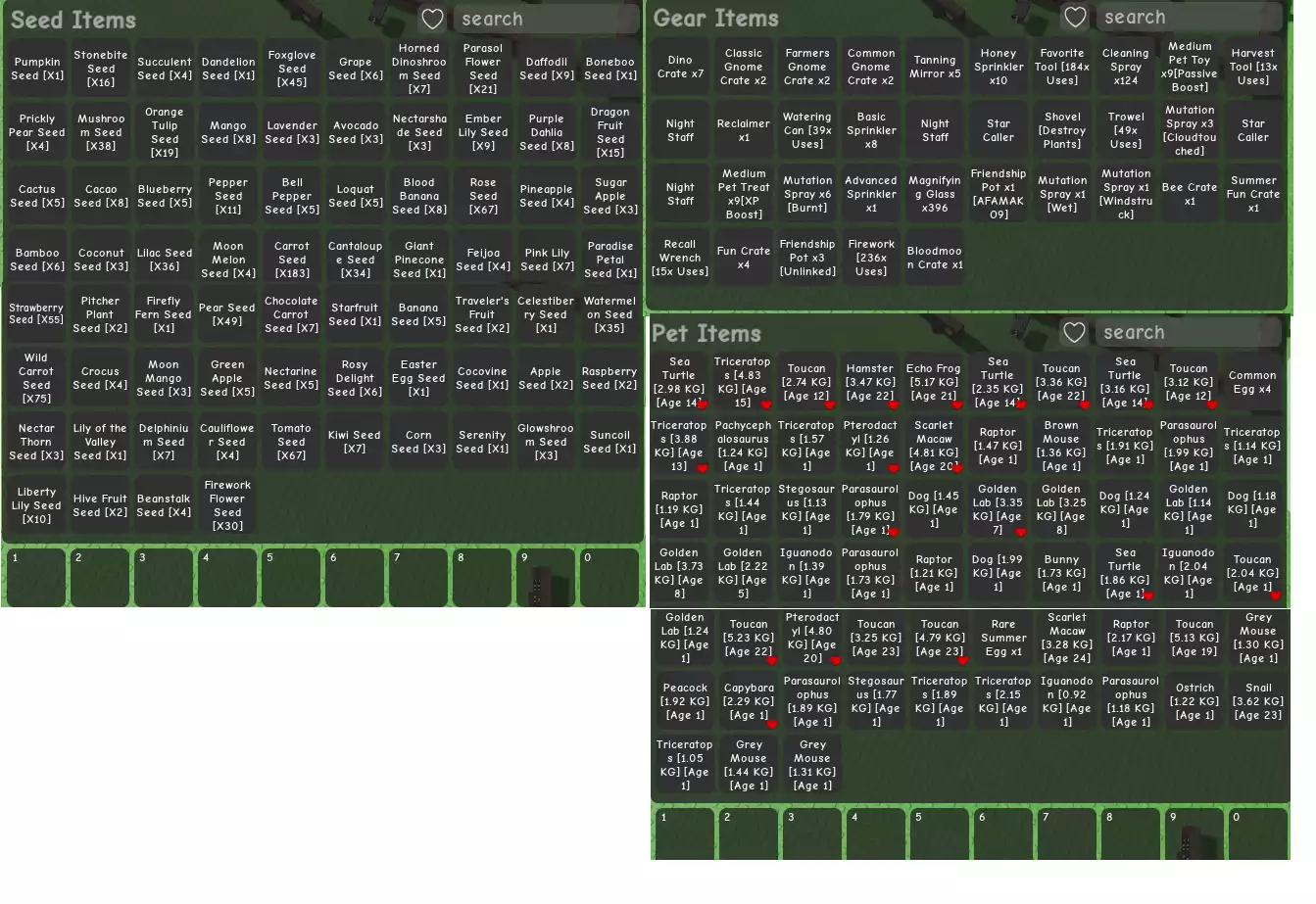1316x904 pixels.
Task: Select the Rare Summer Egg x1
Action: tap(1002, 638)
